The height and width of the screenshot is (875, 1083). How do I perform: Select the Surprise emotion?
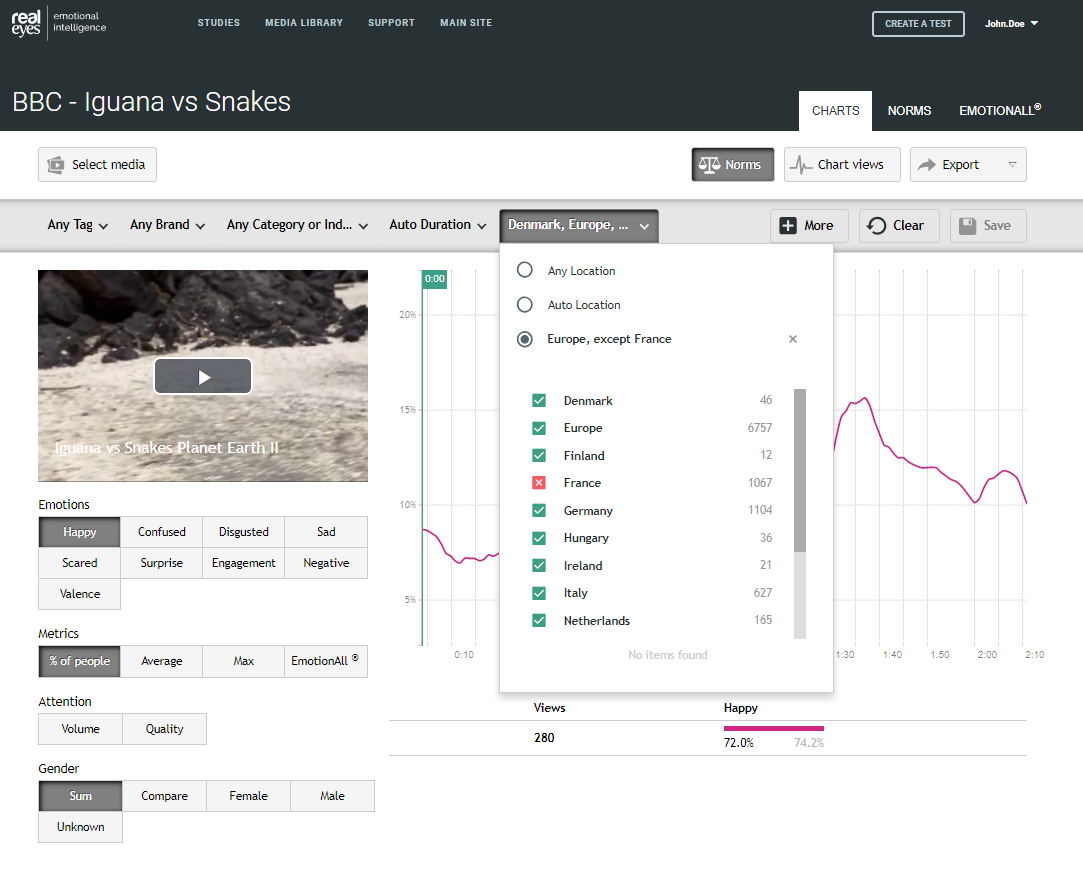click(x=162, y=563)
